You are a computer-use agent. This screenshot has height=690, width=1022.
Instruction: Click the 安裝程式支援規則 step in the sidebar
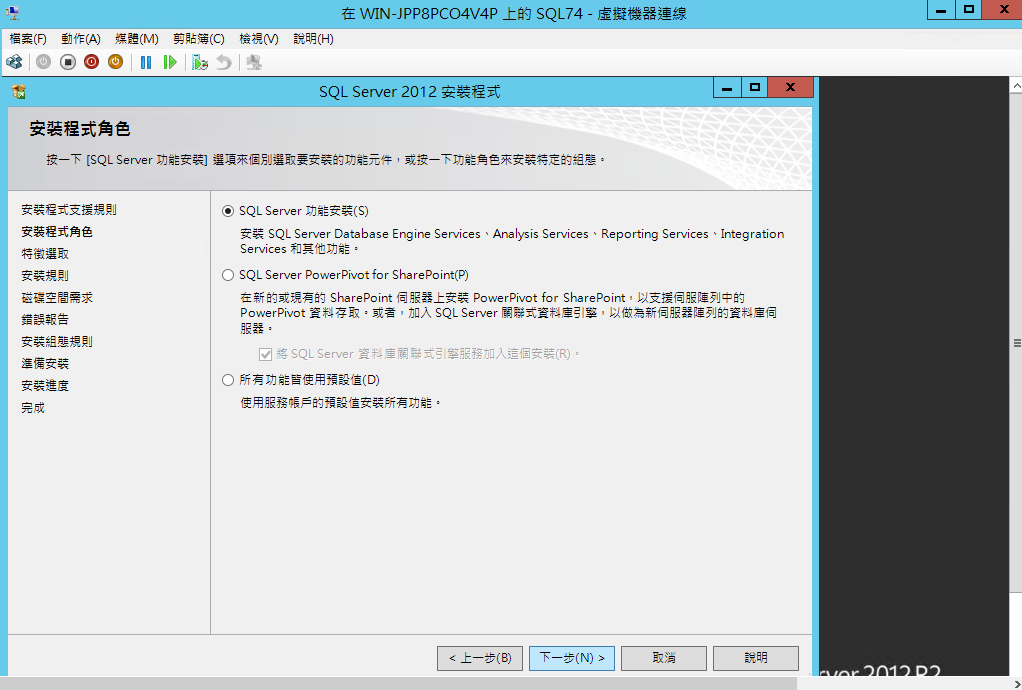pos(69,210)
